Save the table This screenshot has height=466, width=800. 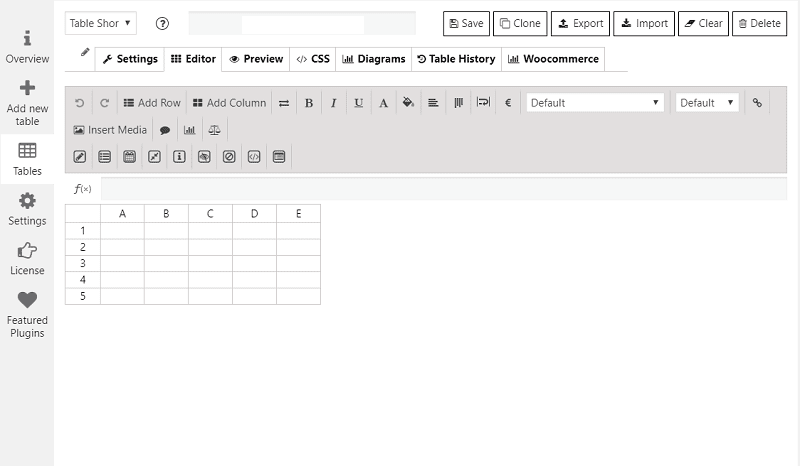tap(466, 23)
